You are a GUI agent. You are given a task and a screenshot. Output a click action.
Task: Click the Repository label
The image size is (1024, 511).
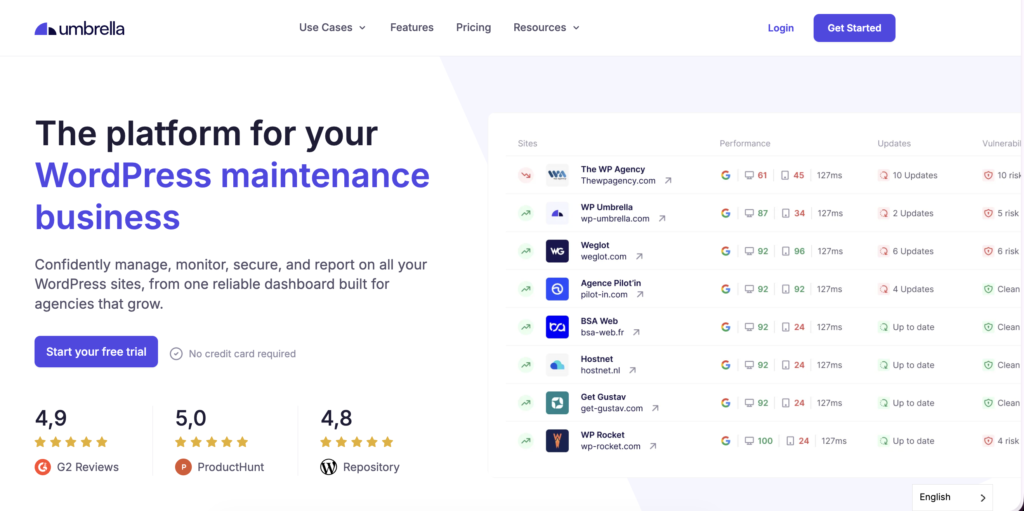click(371, 467)
